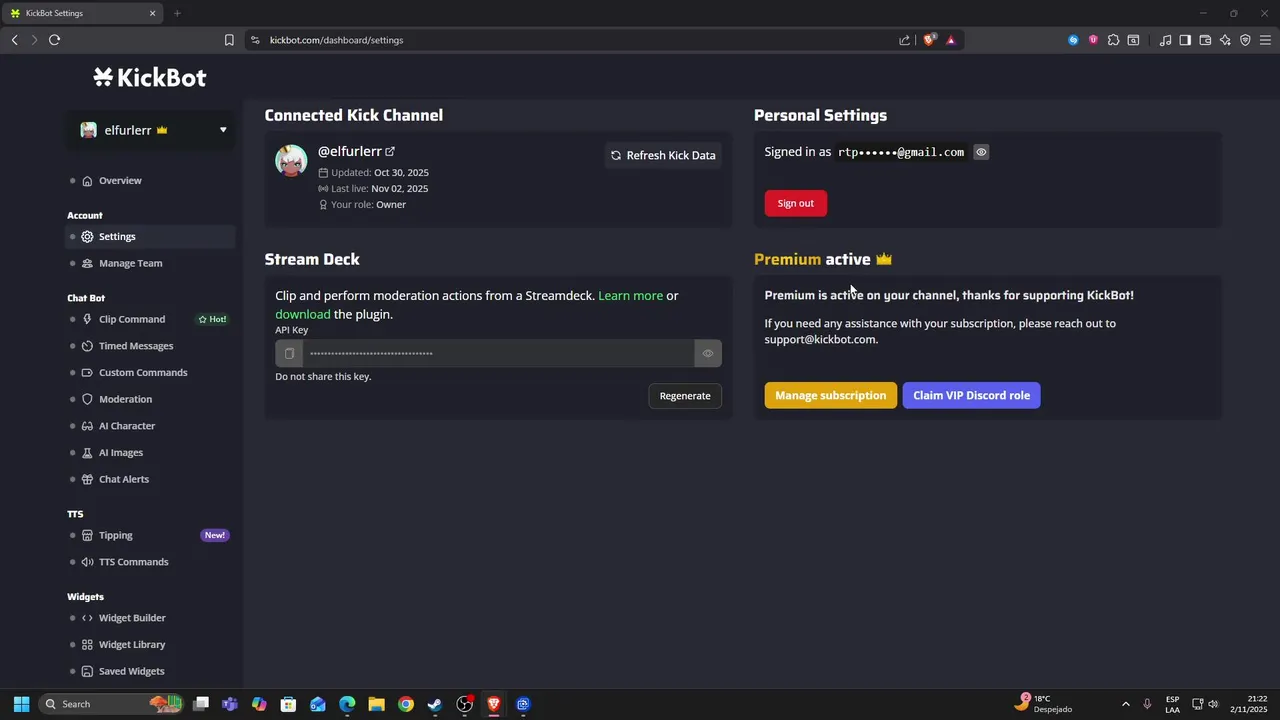Screen dimensions: 1280x720
Task: Open a new browser tab with plus
Action: click(177, 13)
